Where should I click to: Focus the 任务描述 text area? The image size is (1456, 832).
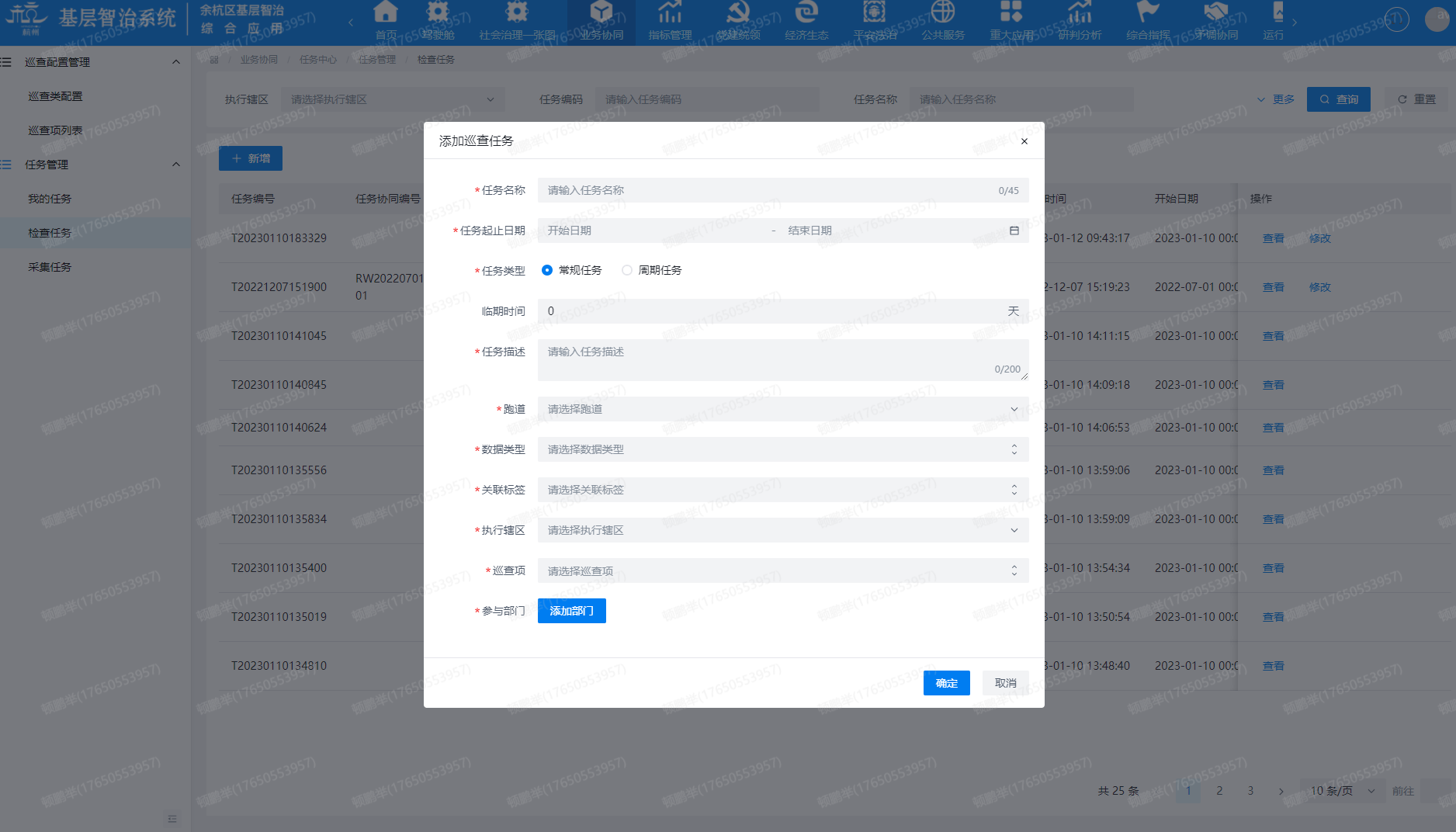click(783, 360)
